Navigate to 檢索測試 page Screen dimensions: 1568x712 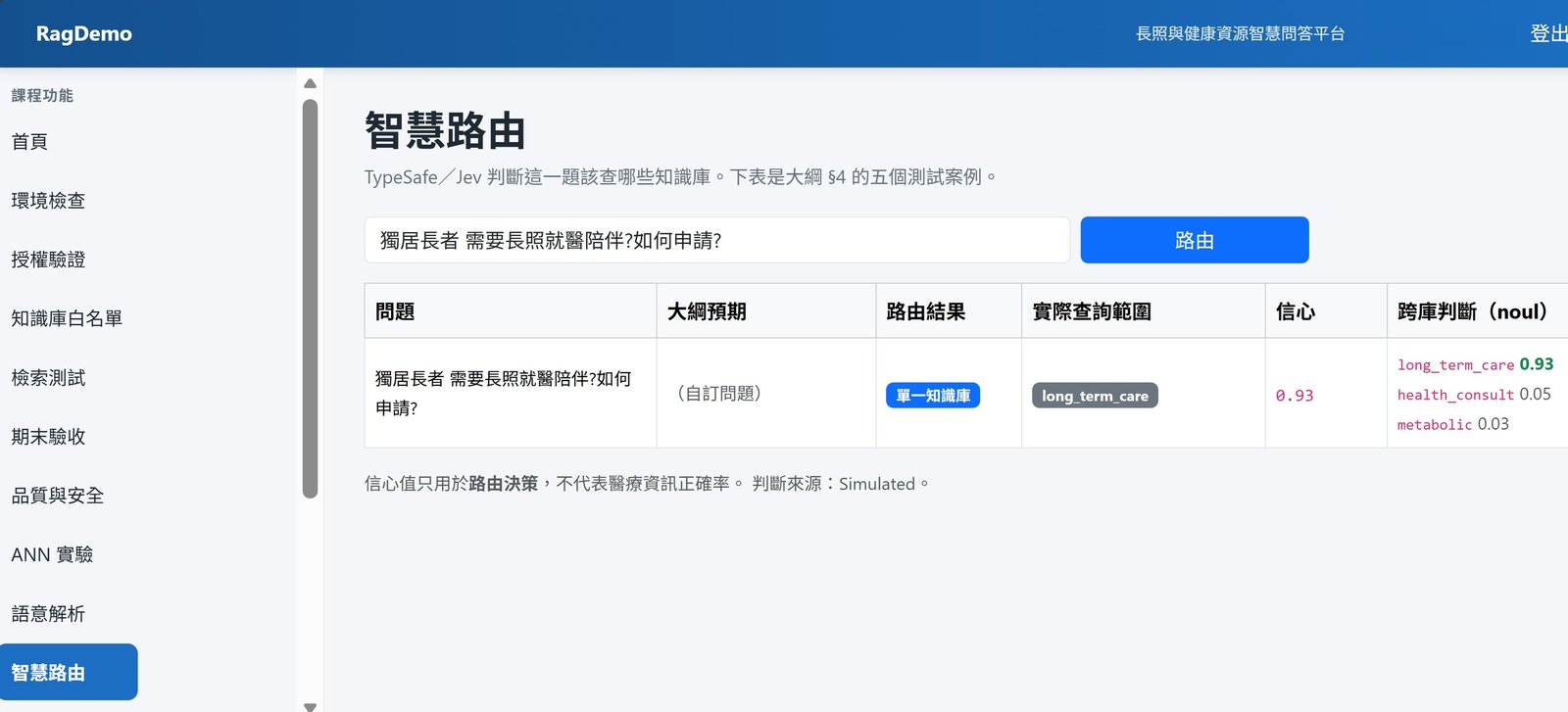[x=48, y=378]
